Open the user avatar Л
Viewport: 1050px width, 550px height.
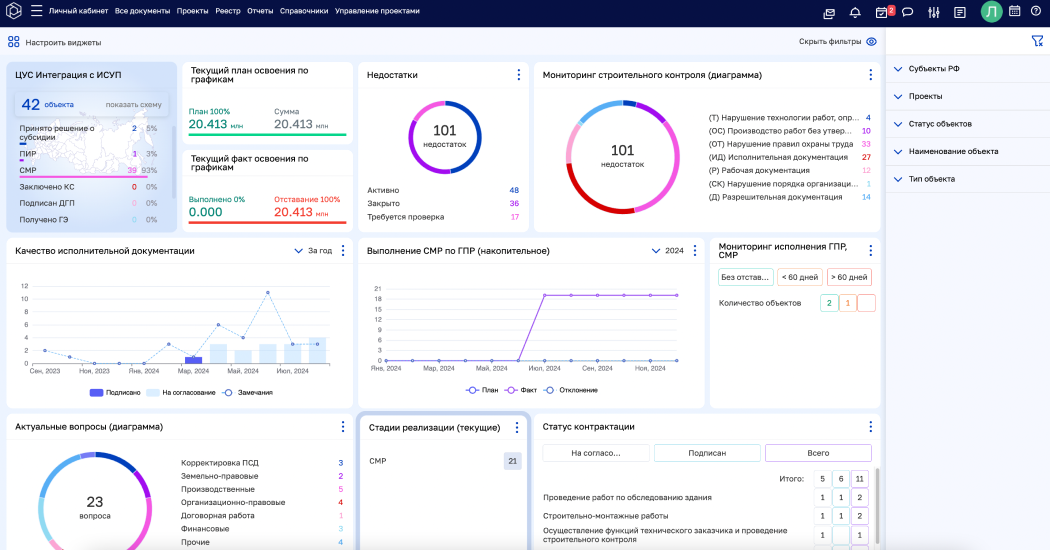click(x=991, y=11)
